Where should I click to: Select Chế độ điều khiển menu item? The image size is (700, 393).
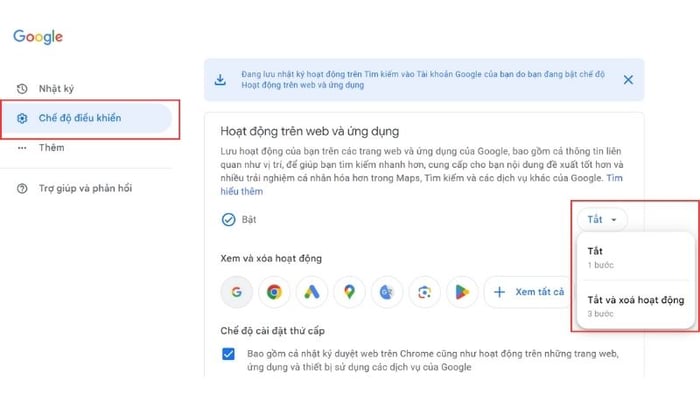tap(86, 118)
